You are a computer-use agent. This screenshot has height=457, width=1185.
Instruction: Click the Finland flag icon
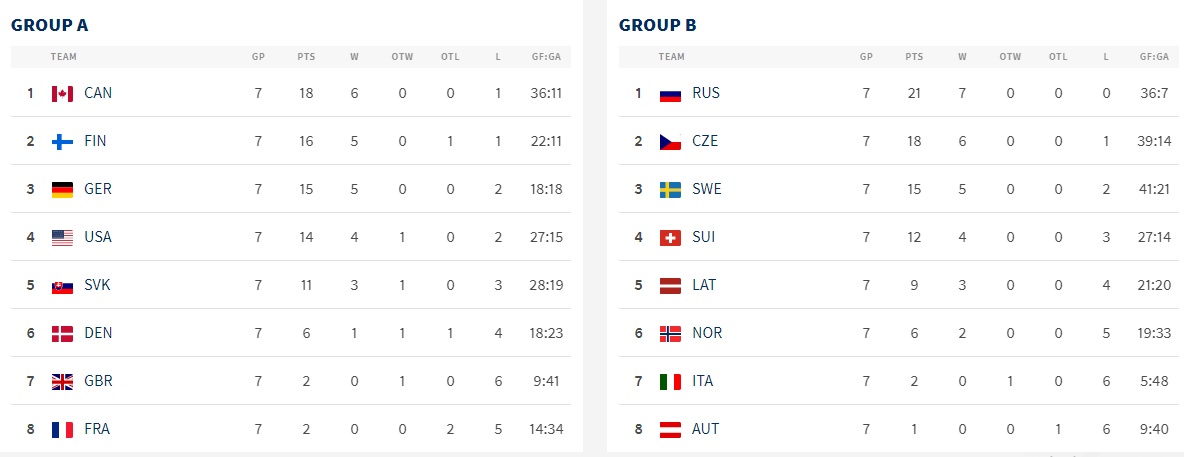click(62, 141)
